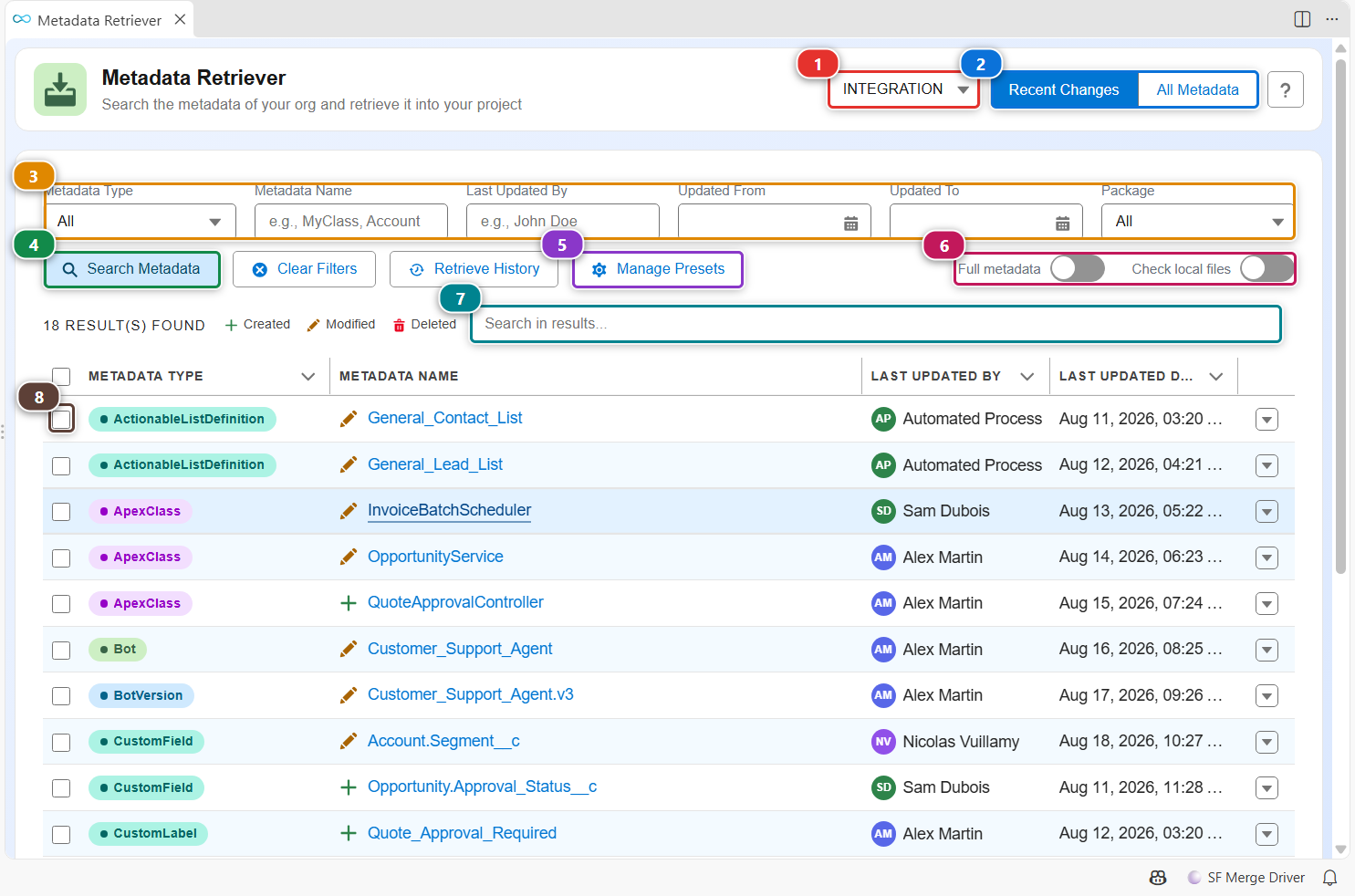
Task: Select the Recent Changes tab
Action: point(1064,89)
